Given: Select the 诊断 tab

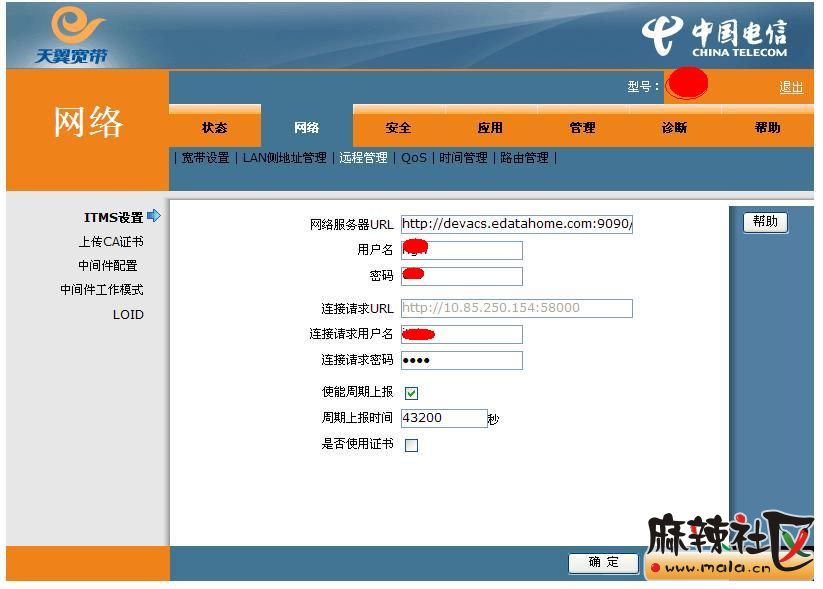Looking at the screenshot, I should (x=674, y=128).
